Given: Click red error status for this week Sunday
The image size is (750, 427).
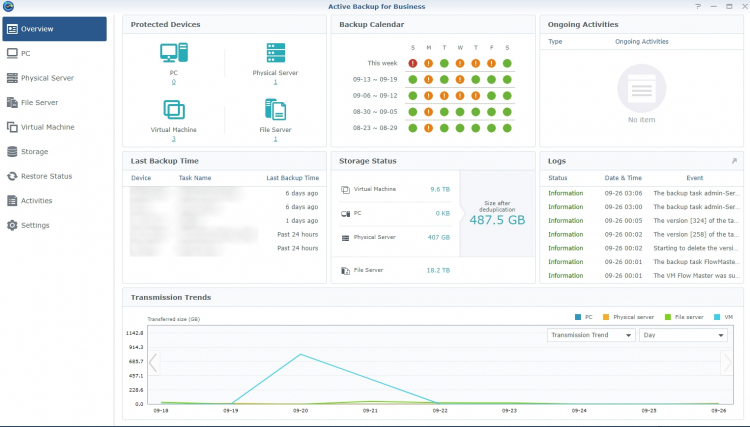Looking at the screenshot, I should point(413,63).
